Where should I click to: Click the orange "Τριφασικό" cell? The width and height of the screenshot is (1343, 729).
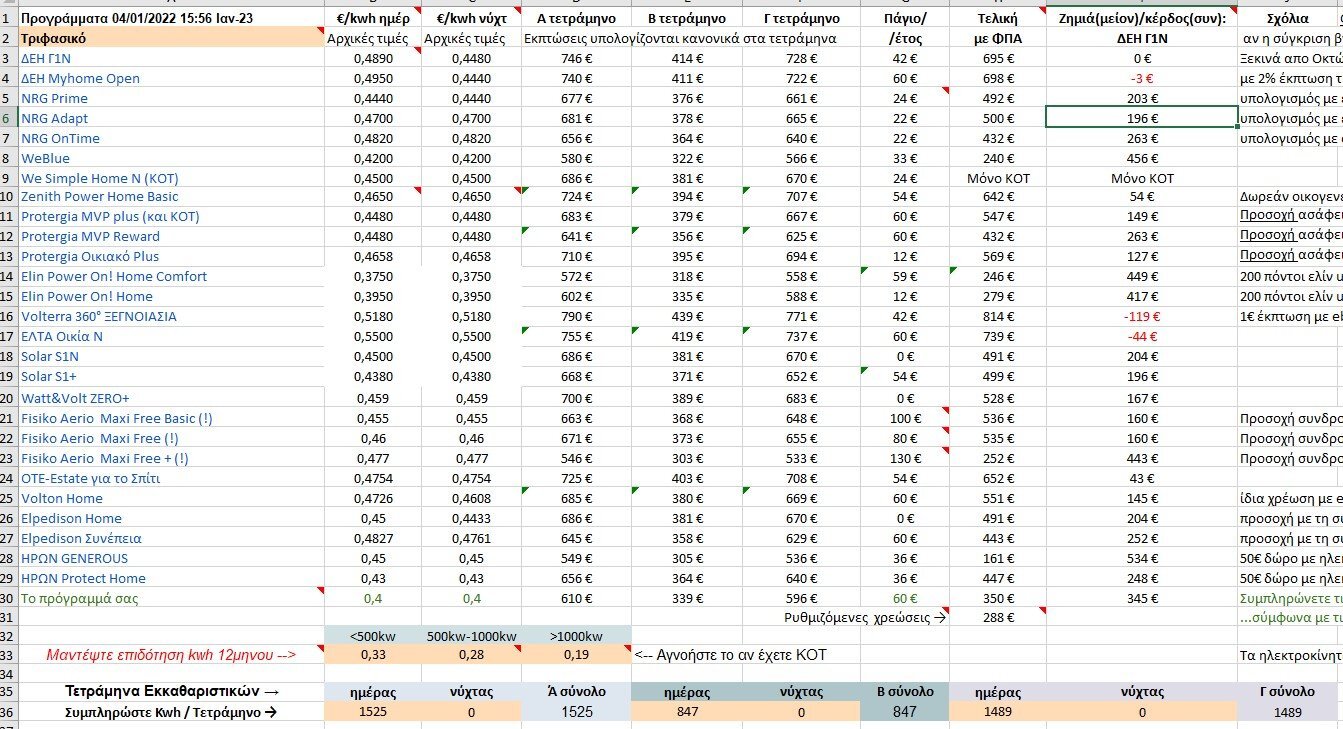170,38
